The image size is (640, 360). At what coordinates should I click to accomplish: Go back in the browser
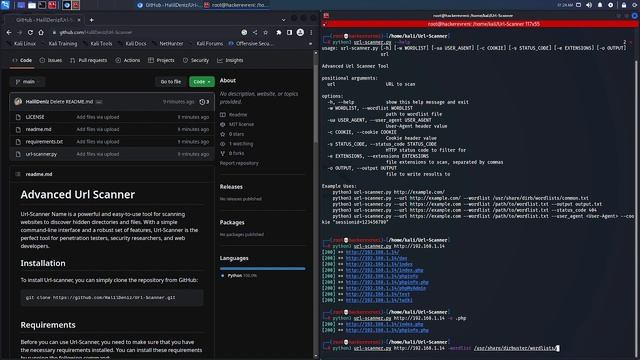(9, 32)
